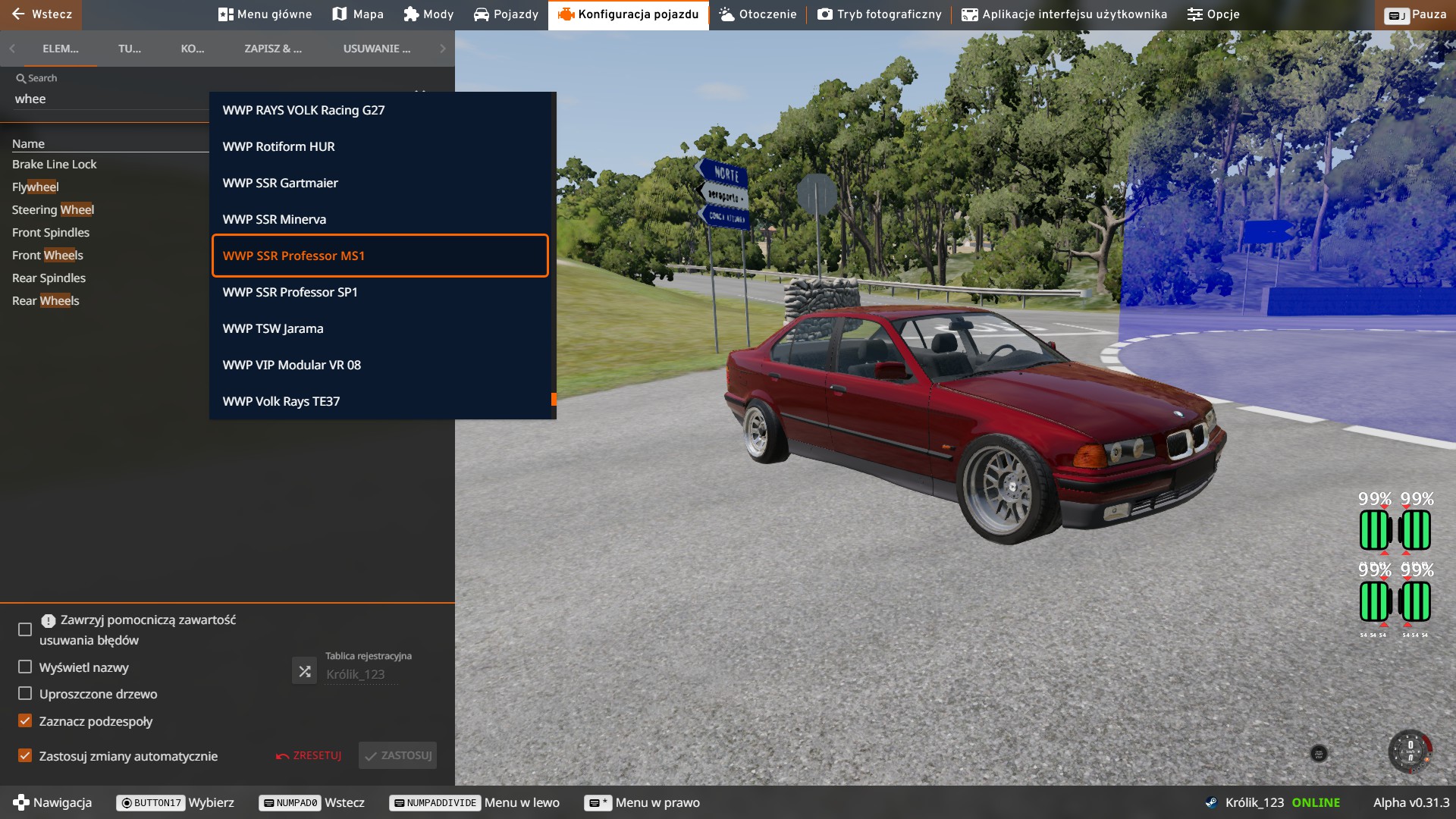Click the Nawigacja dpad hint

52,802
